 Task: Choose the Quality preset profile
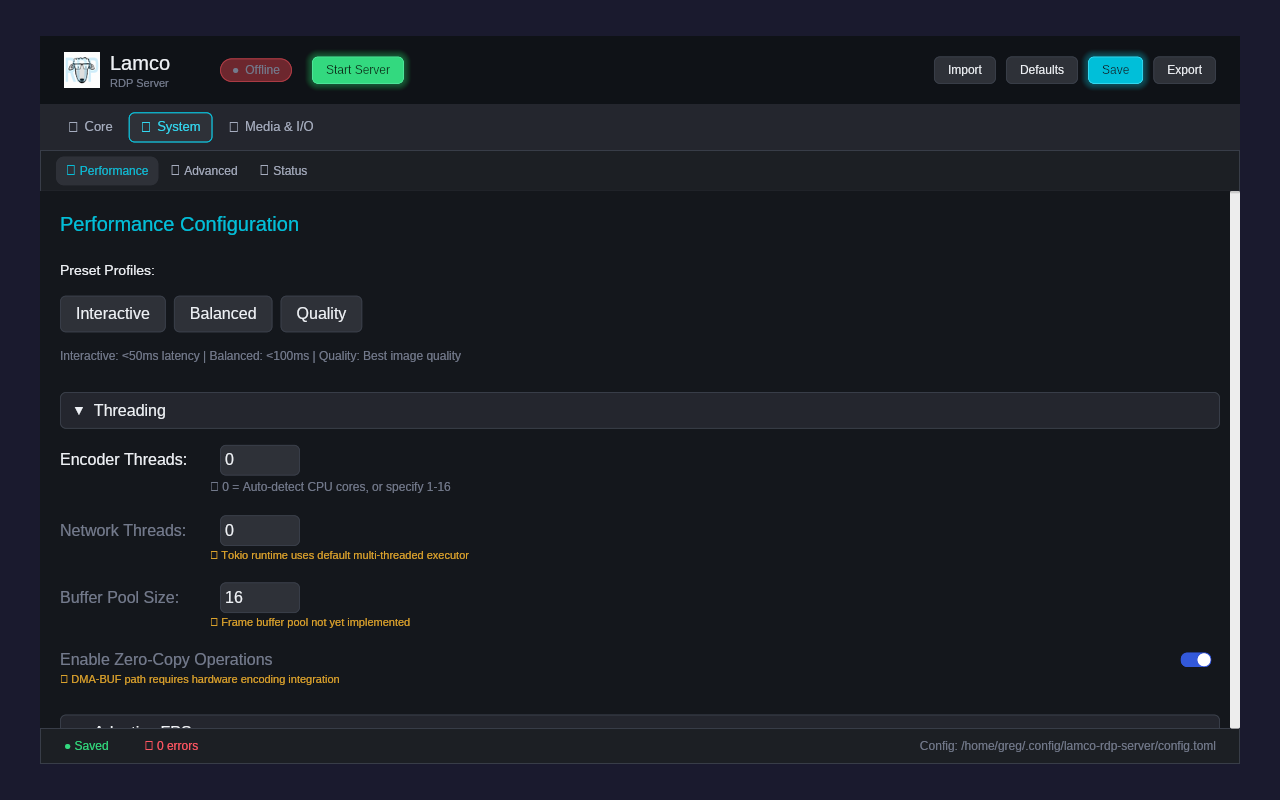(x=321, y=314)
